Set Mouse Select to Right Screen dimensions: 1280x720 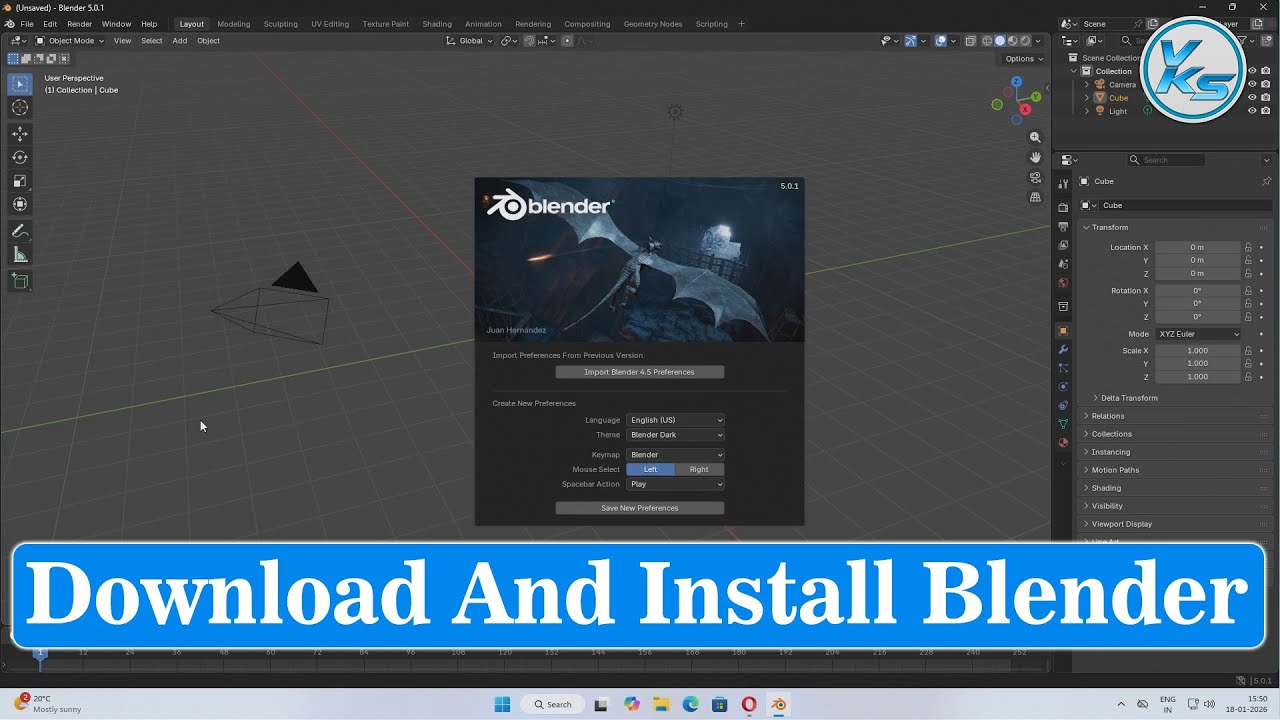699,469
